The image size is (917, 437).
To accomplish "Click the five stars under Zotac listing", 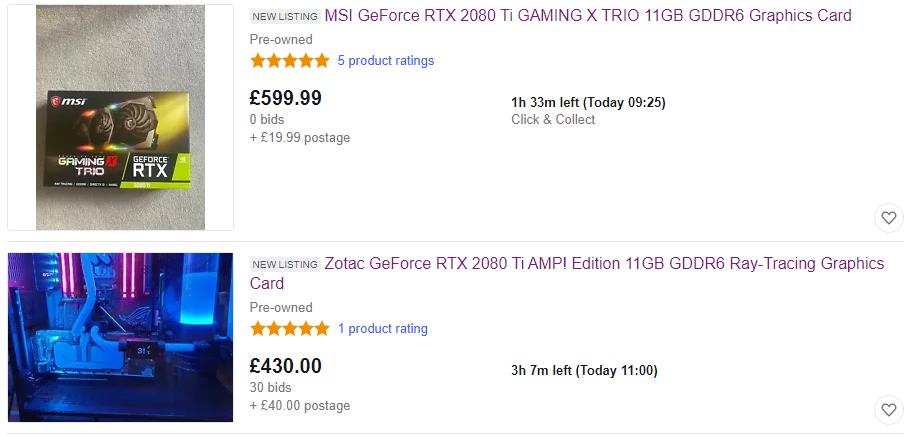I will click(289, 329).
